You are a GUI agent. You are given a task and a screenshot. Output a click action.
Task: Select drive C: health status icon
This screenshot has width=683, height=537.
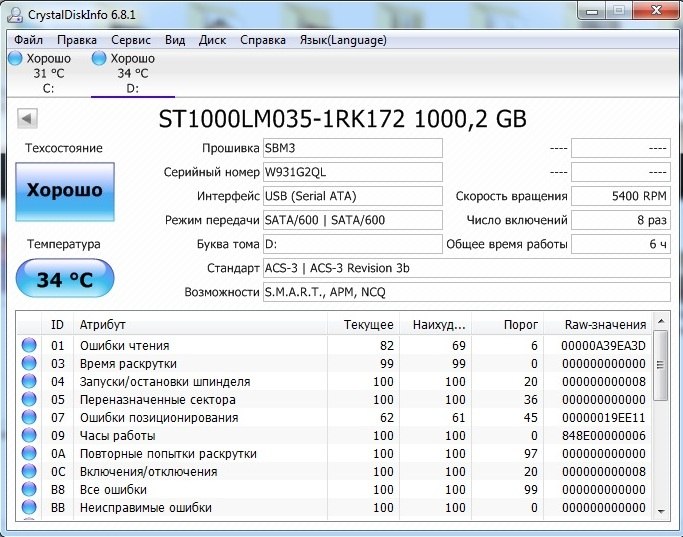15,59
